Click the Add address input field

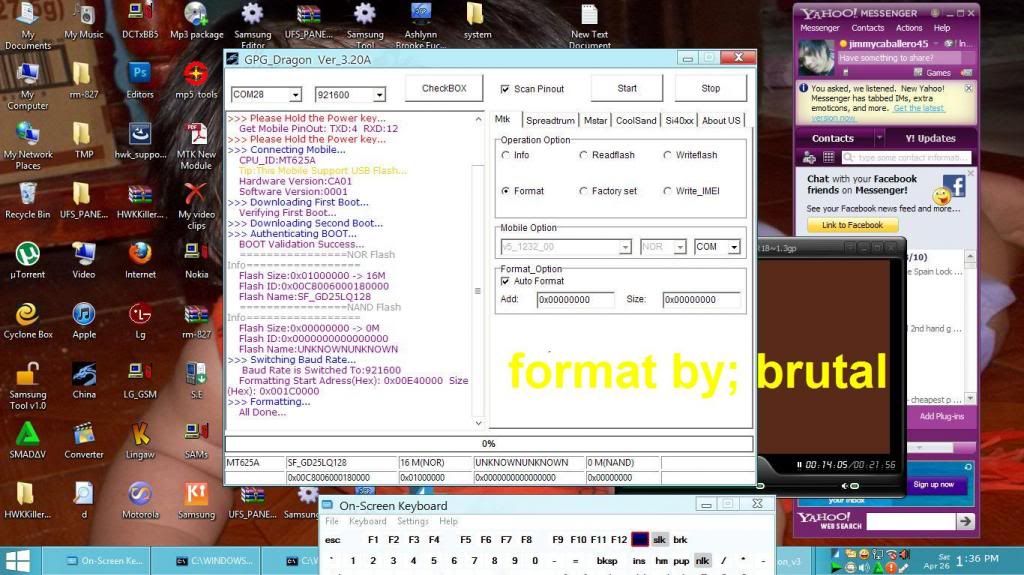[x=575, y=300]
